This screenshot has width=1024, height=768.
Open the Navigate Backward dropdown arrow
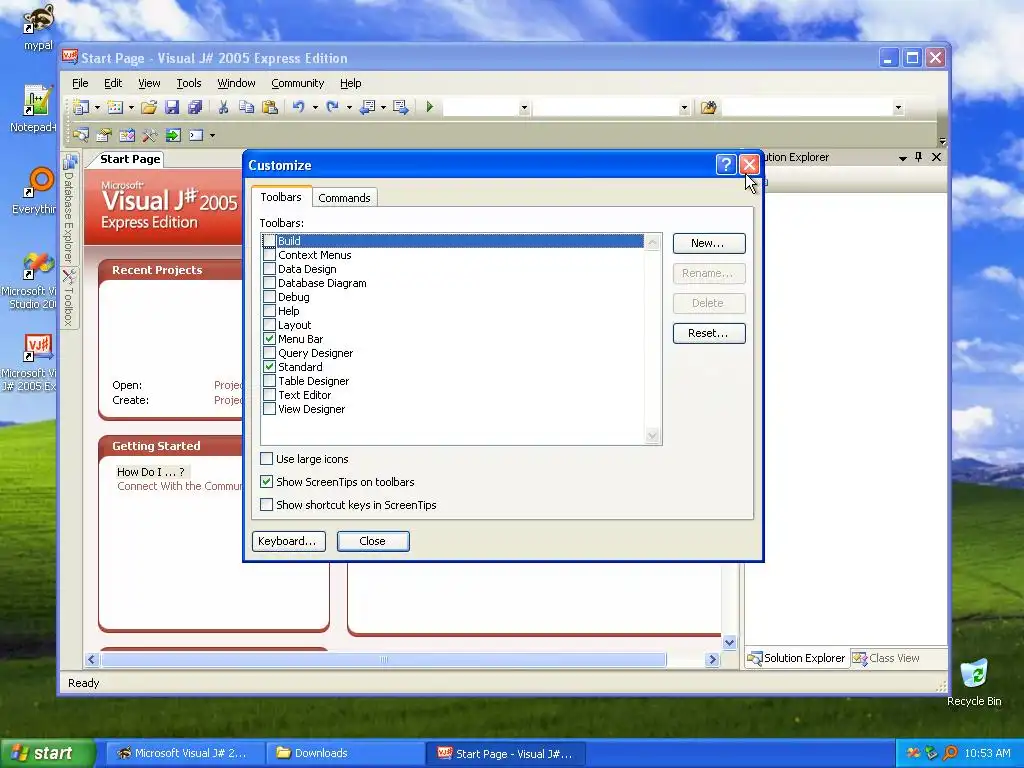click(383, 107)
